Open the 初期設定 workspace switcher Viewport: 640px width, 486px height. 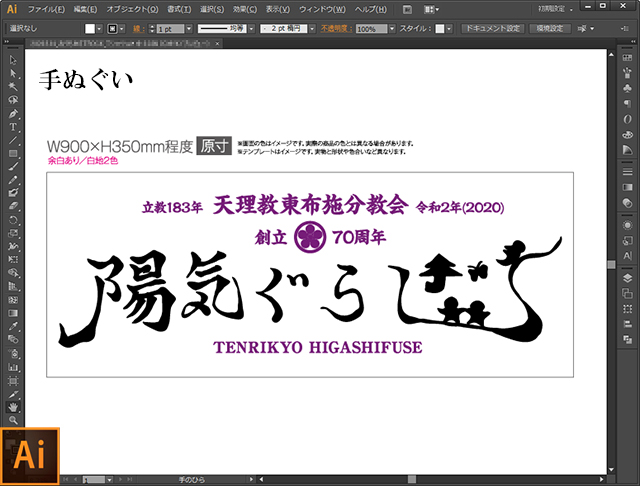coord(555,9)
